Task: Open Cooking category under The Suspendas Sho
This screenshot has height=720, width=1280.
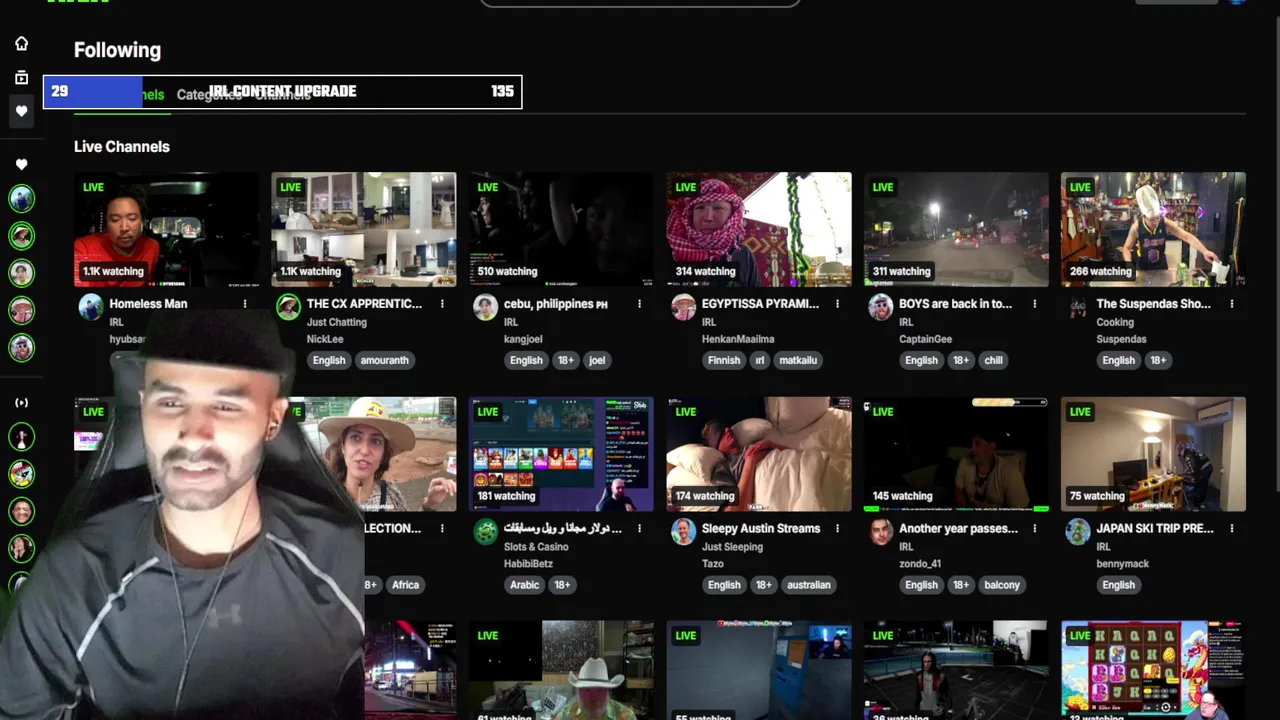Action: [x=1115, y=322]
